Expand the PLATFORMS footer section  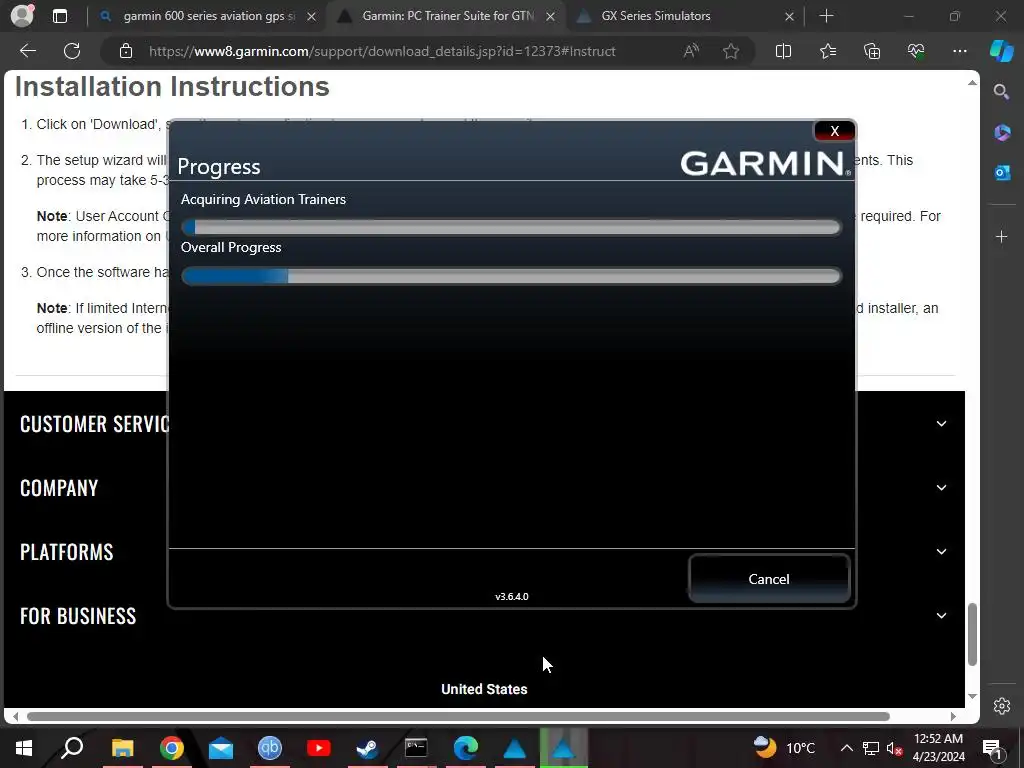(941, 552)
